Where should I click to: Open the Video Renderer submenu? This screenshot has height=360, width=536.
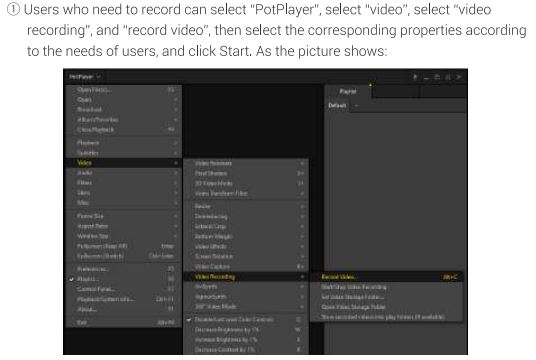point(246,163)
